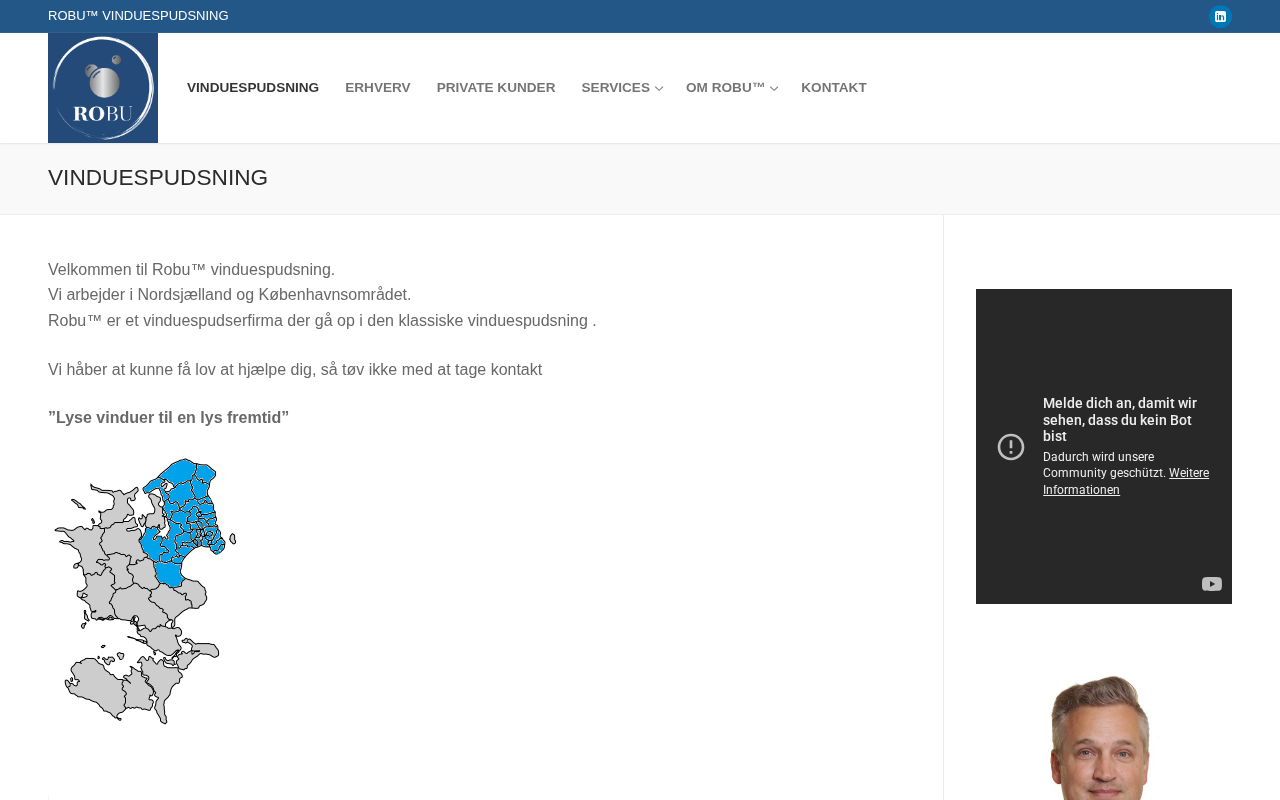Open the Vinduespudsning menu item
The width and height of the screenshot is (1280, 800).
pyautogui.click(x=253, y=88)
